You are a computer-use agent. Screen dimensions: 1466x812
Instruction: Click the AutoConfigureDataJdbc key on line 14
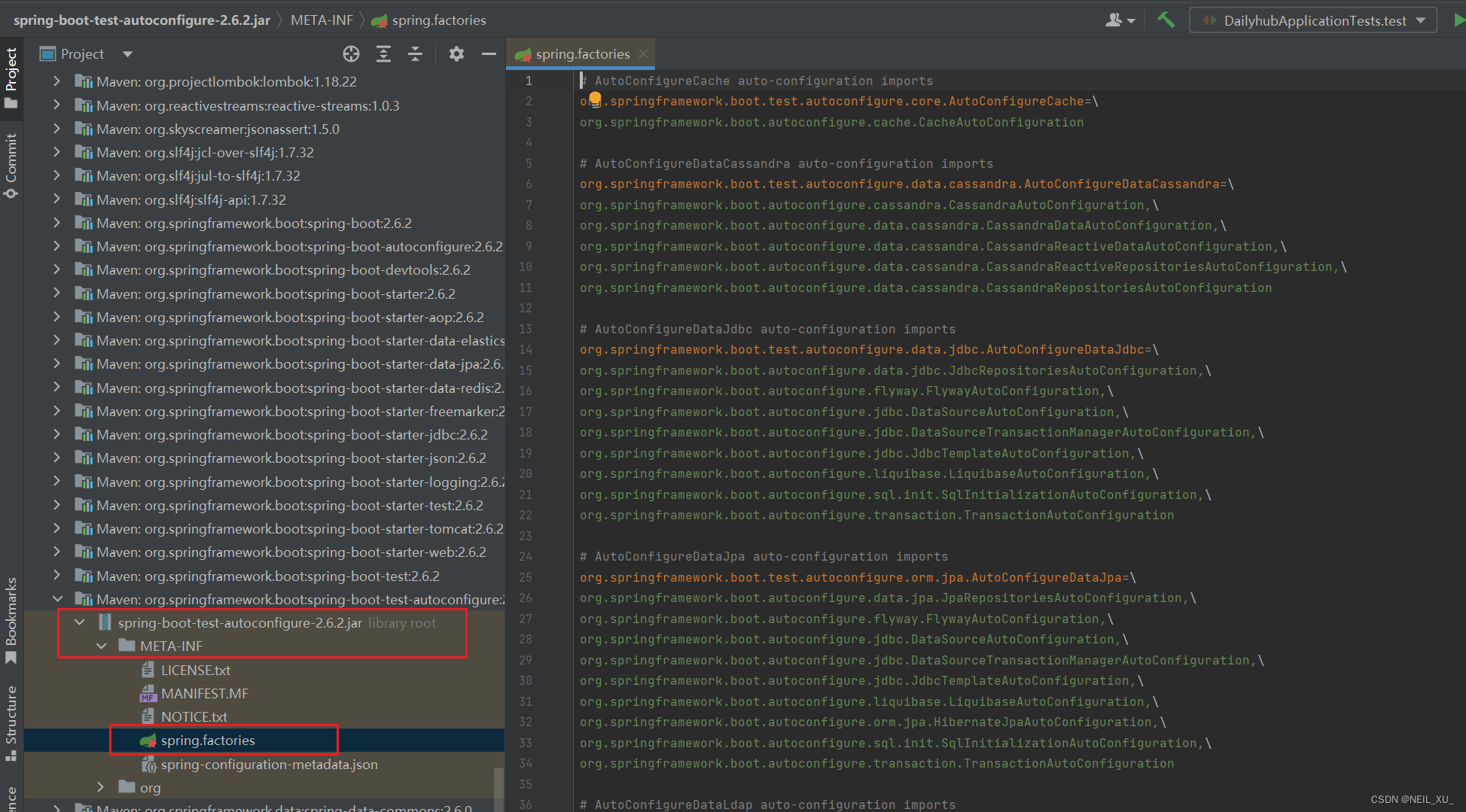pyautogui.click(x=1065, y=349)
